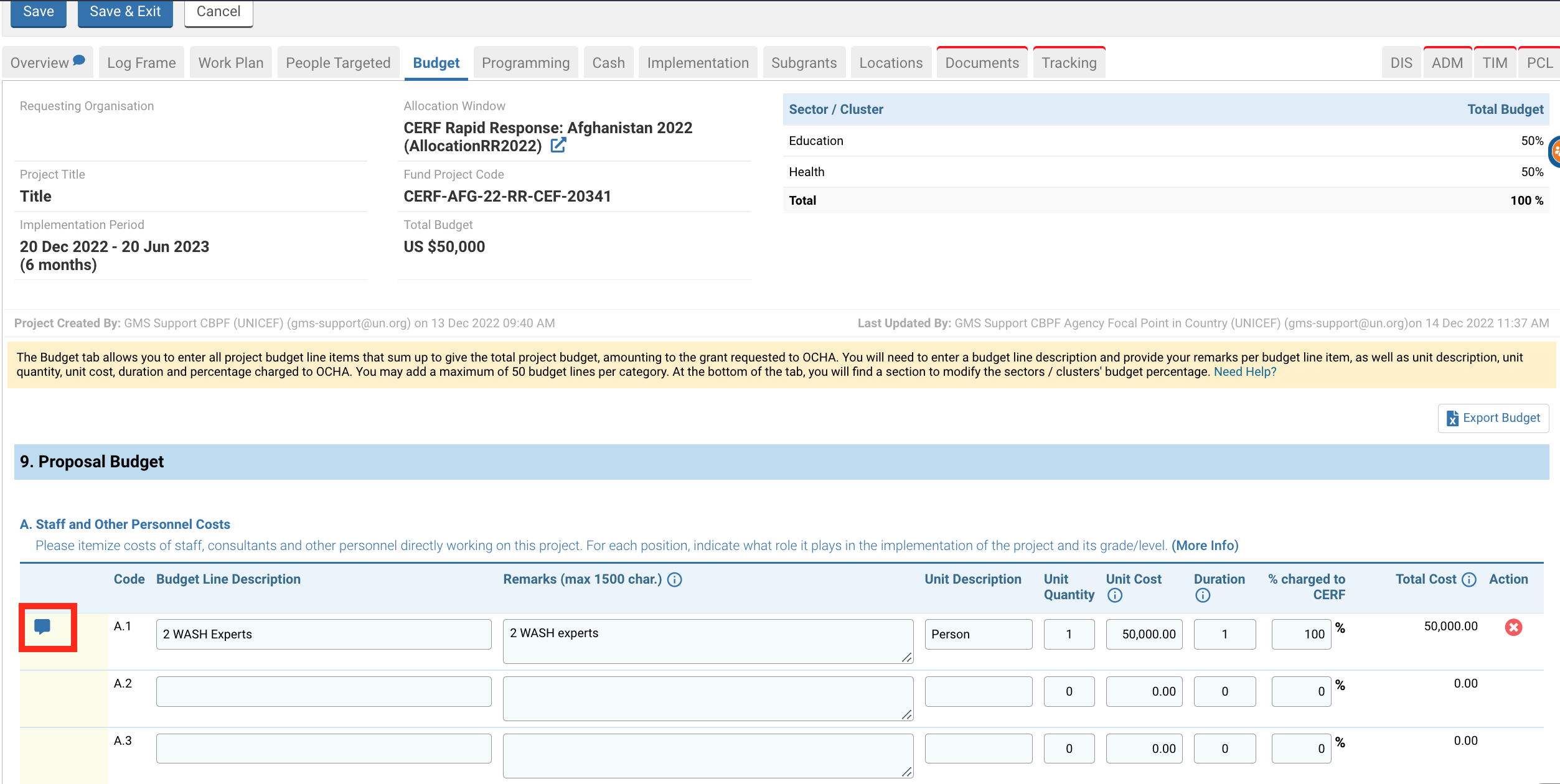This screenshot has width=1560, height=784.
Task: Edit the A.1 Budget Line Description field
Action: pyautogui.click(x=324, y=634)
